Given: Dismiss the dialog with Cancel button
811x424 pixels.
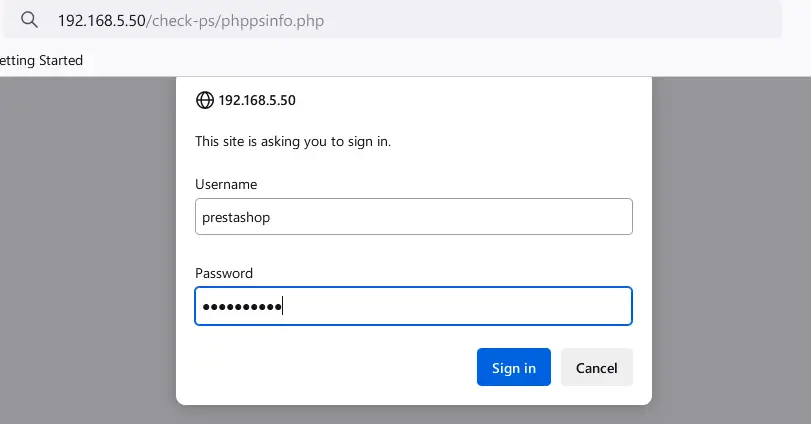Looking at the screenshot, I should (x=596, y=367).
